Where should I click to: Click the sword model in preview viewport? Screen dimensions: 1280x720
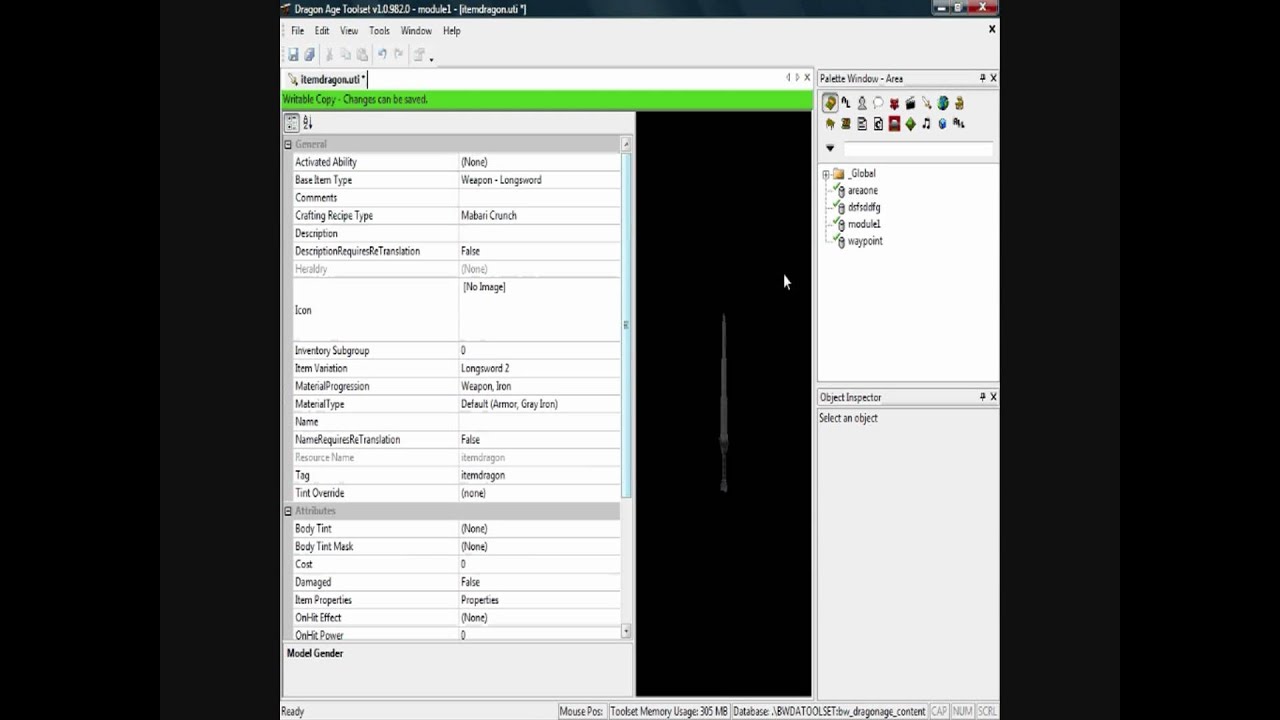(x=723, y=403)
